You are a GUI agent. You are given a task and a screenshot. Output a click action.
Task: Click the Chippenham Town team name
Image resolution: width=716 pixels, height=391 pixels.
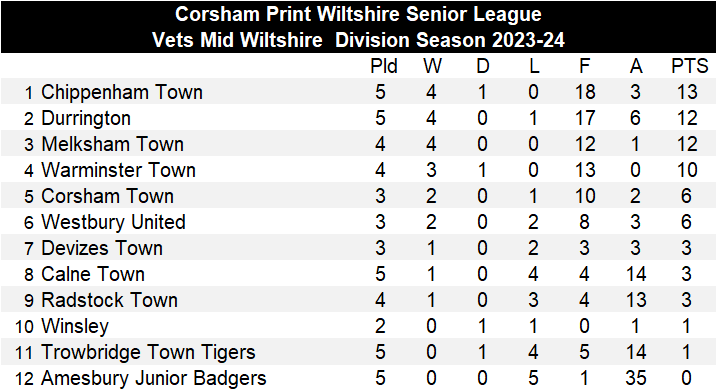pos(122,93)
